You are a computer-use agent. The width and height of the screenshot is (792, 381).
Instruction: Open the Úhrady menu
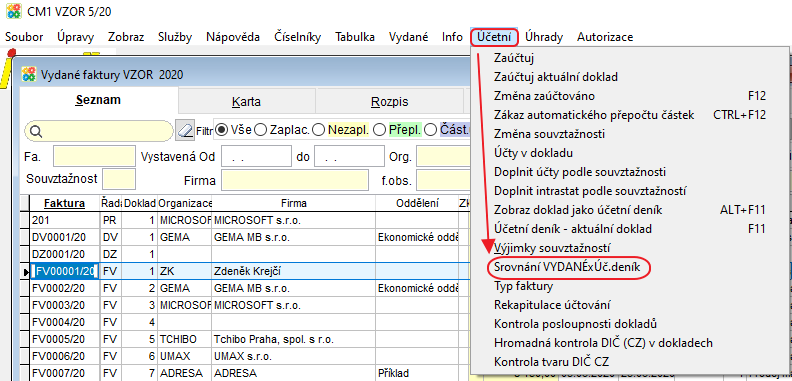(x=543, y=37)
